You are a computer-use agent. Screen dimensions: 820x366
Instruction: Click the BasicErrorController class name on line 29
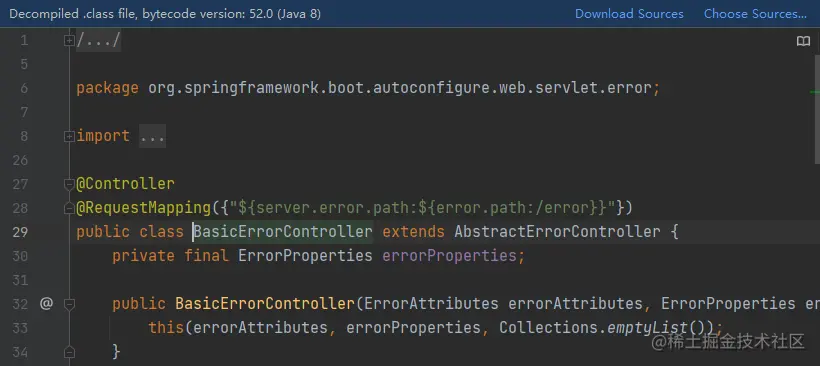coord(283,232)
